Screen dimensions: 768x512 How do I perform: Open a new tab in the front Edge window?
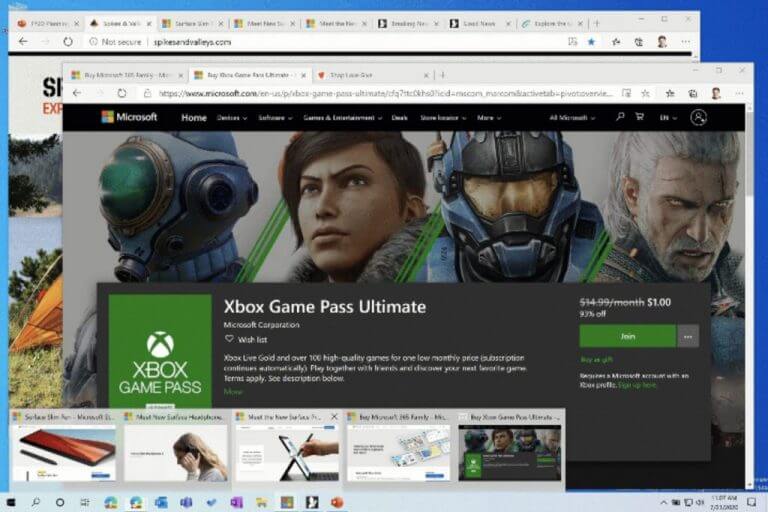(442, 75)
